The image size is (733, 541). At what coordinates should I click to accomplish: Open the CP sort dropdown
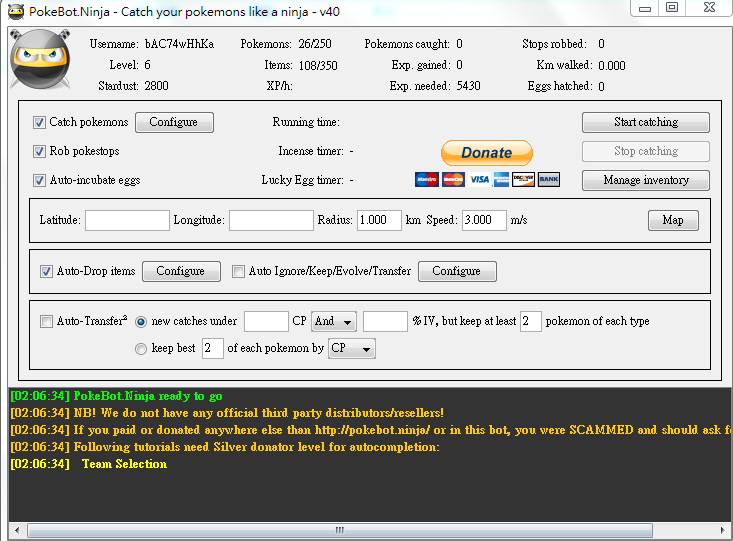coord(352,349)
